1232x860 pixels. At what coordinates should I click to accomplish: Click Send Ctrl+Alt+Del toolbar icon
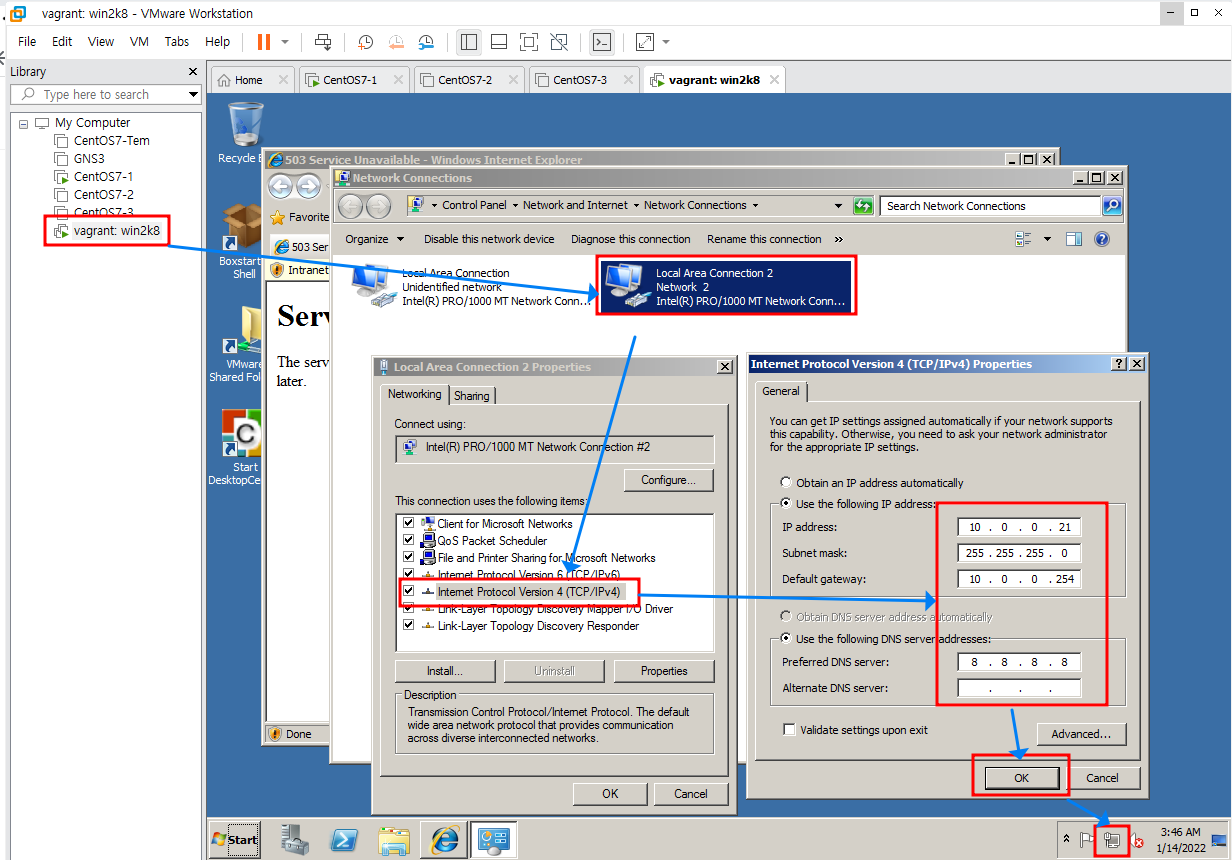[323, 42]
